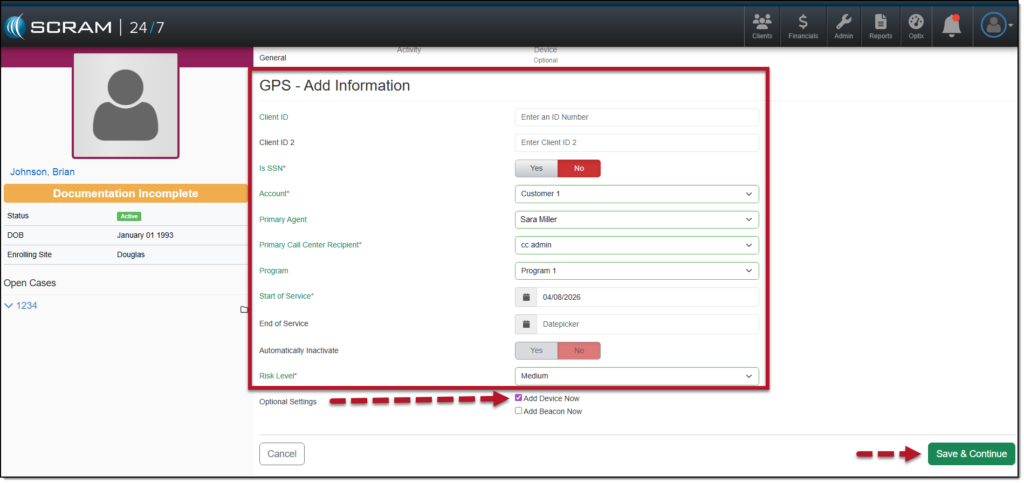Open the Reports document icon
Screen dimensions: 1024x483
coord(880,25)
